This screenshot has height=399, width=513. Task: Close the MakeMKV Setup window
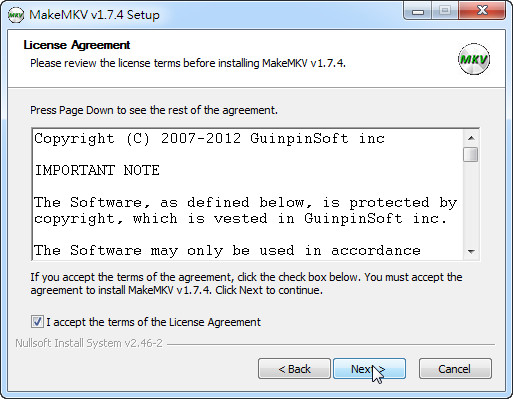[482, 11]
